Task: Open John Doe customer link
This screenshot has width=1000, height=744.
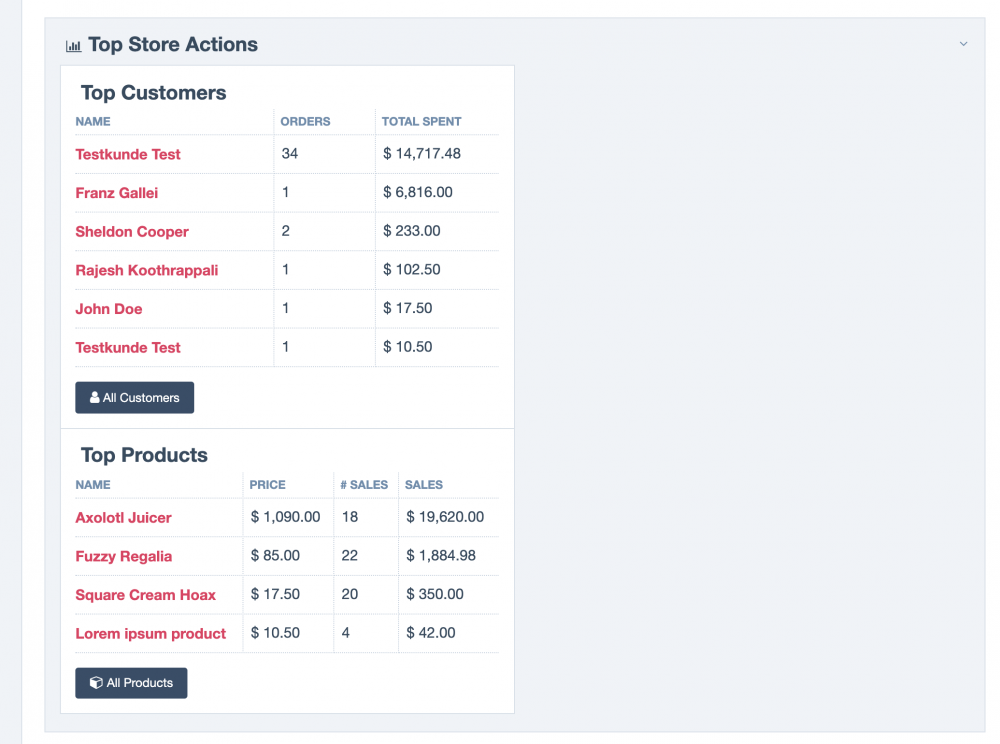Action: [109, 309]
